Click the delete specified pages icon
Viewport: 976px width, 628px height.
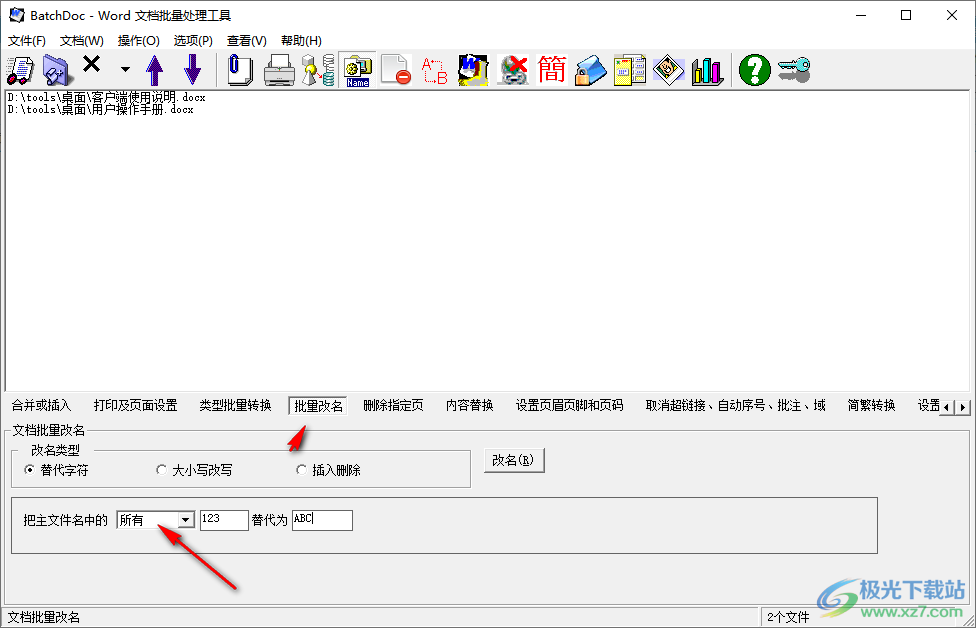pos(396,70)
